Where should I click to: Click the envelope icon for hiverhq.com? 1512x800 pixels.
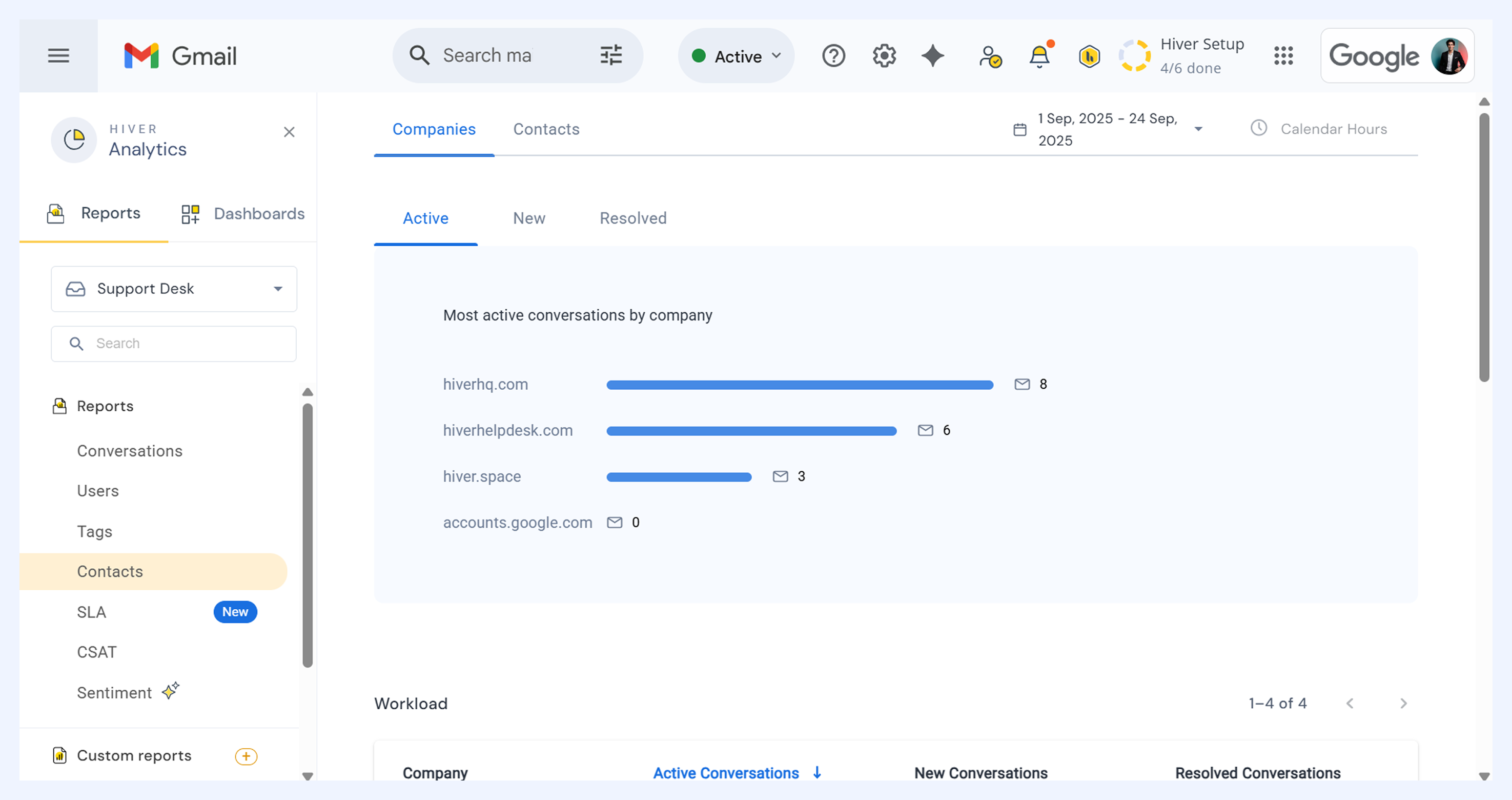pos(1022,384)
